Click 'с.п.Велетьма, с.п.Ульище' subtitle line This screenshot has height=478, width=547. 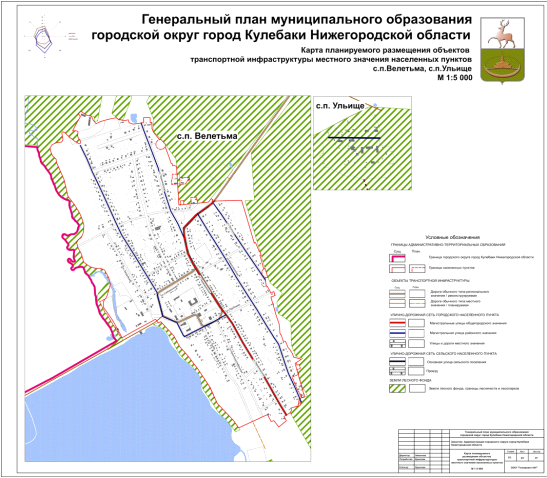coord(422,69)
